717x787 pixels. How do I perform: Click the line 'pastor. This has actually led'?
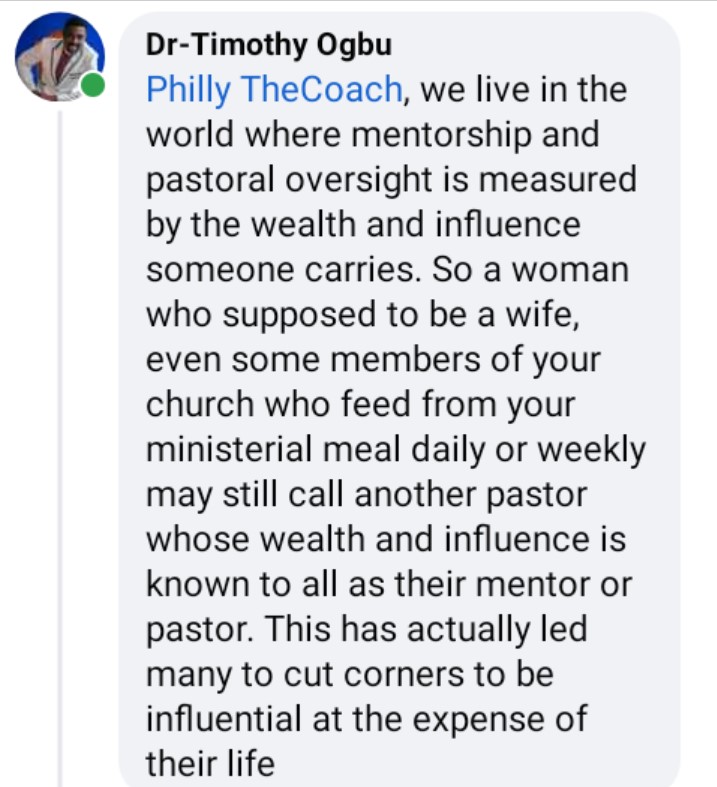[366, 630]
